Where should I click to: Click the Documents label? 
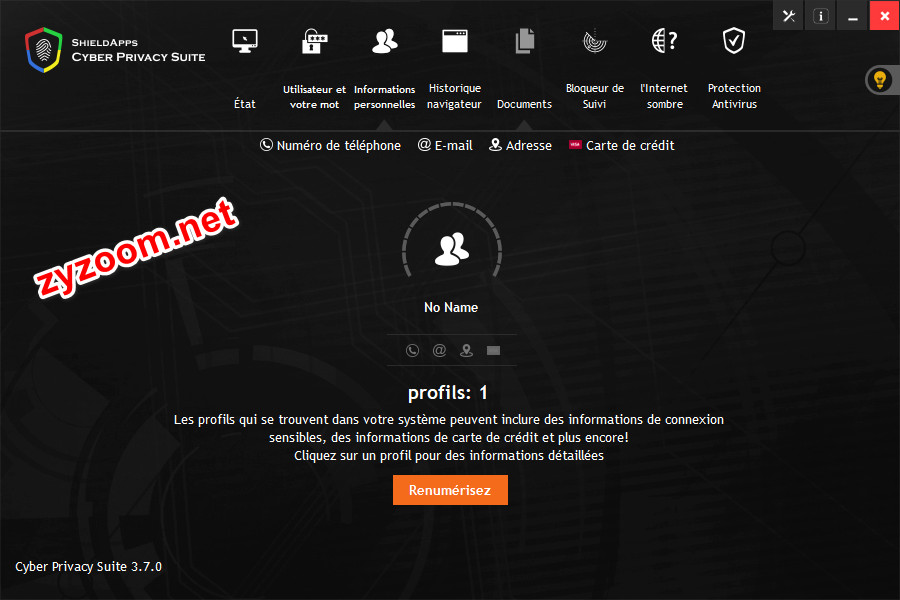525,104
